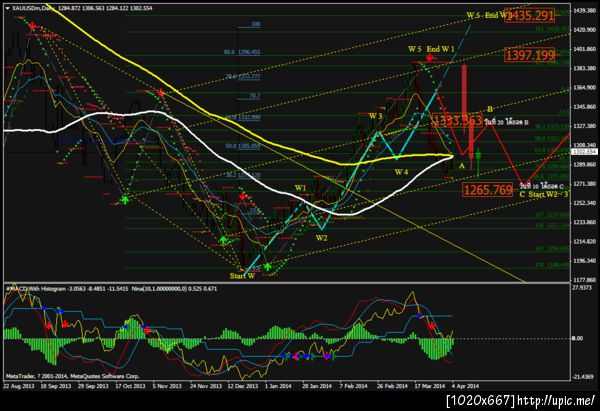Screen dimensions: 600x411
Task: Click the chart menu triangle beside XAUUSDm
Action: [x=8, y=8]
